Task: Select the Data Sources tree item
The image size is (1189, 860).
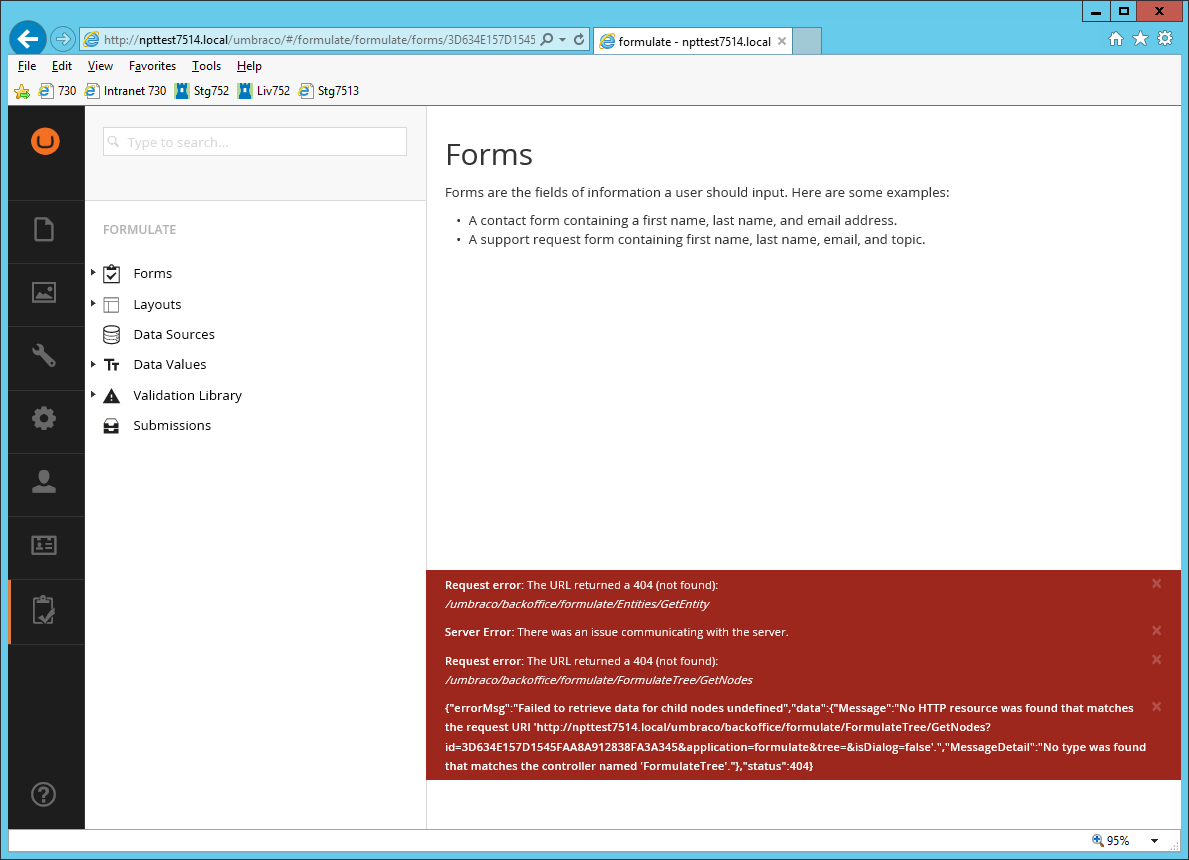Action: [x=174, y=334]
